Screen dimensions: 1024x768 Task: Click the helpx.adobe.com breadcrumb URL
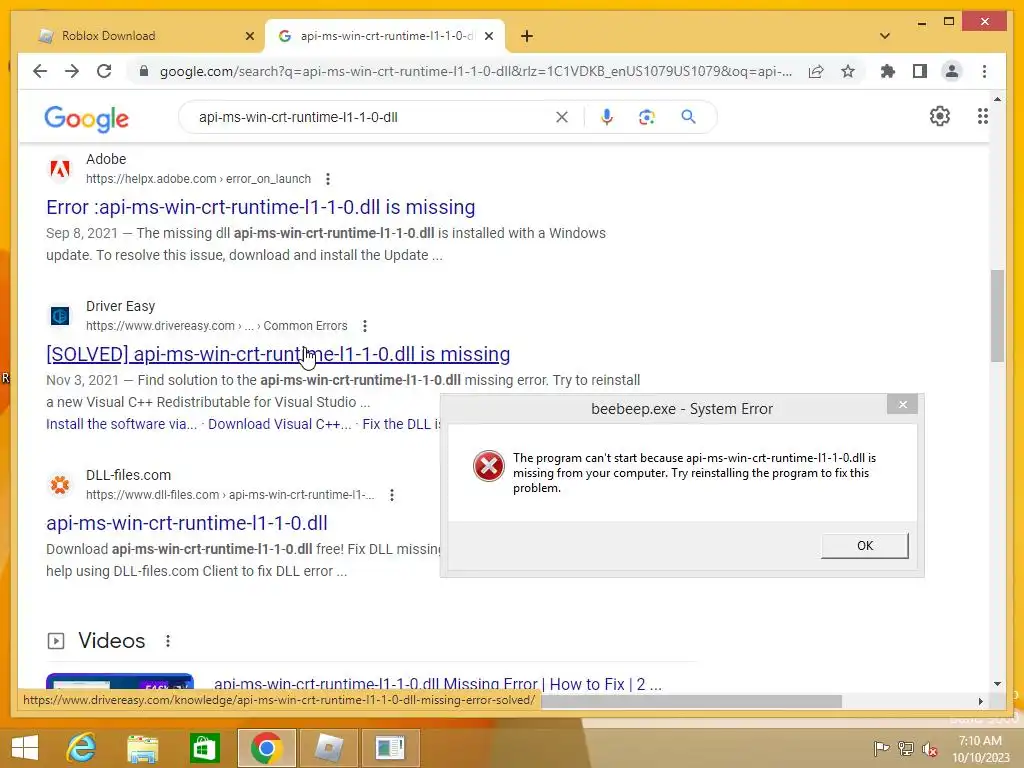point(199,179)
